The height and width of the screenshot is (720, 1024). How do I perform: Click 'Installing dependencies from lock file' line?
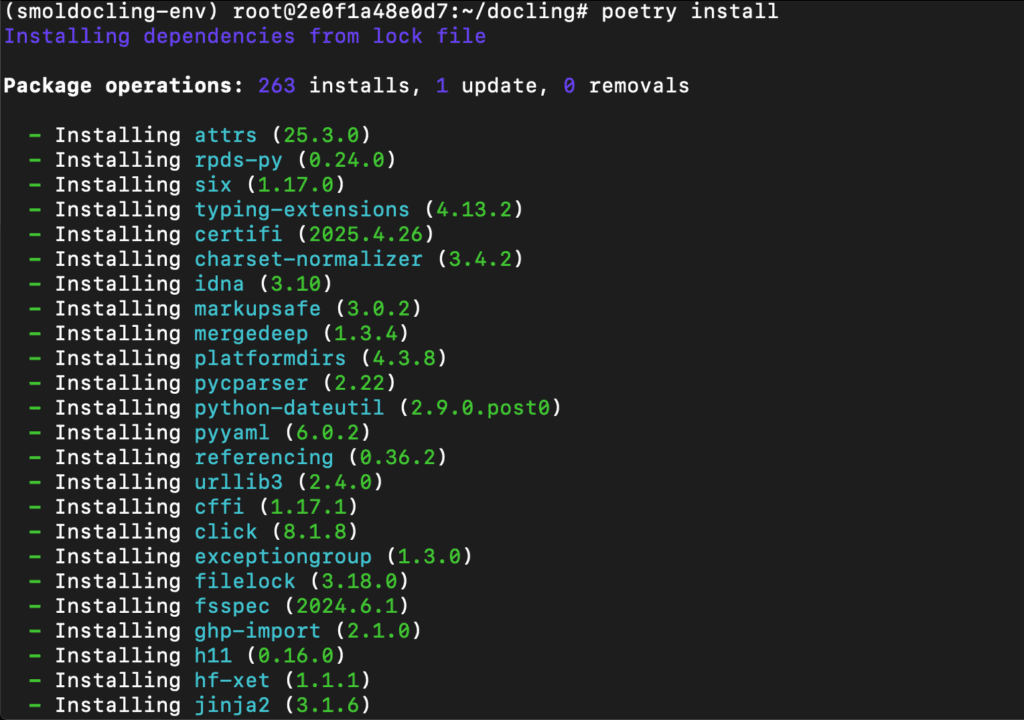pos(245,36)
